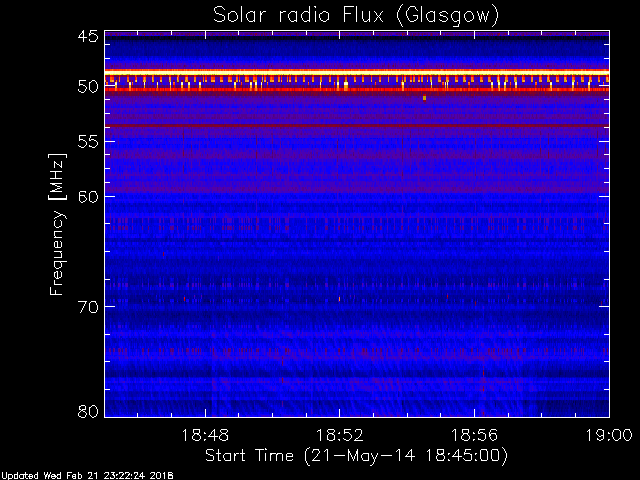The width and height of the screenshot is (640, 480).
Task: Click the 60 frequency tick label
Action: 88,197
